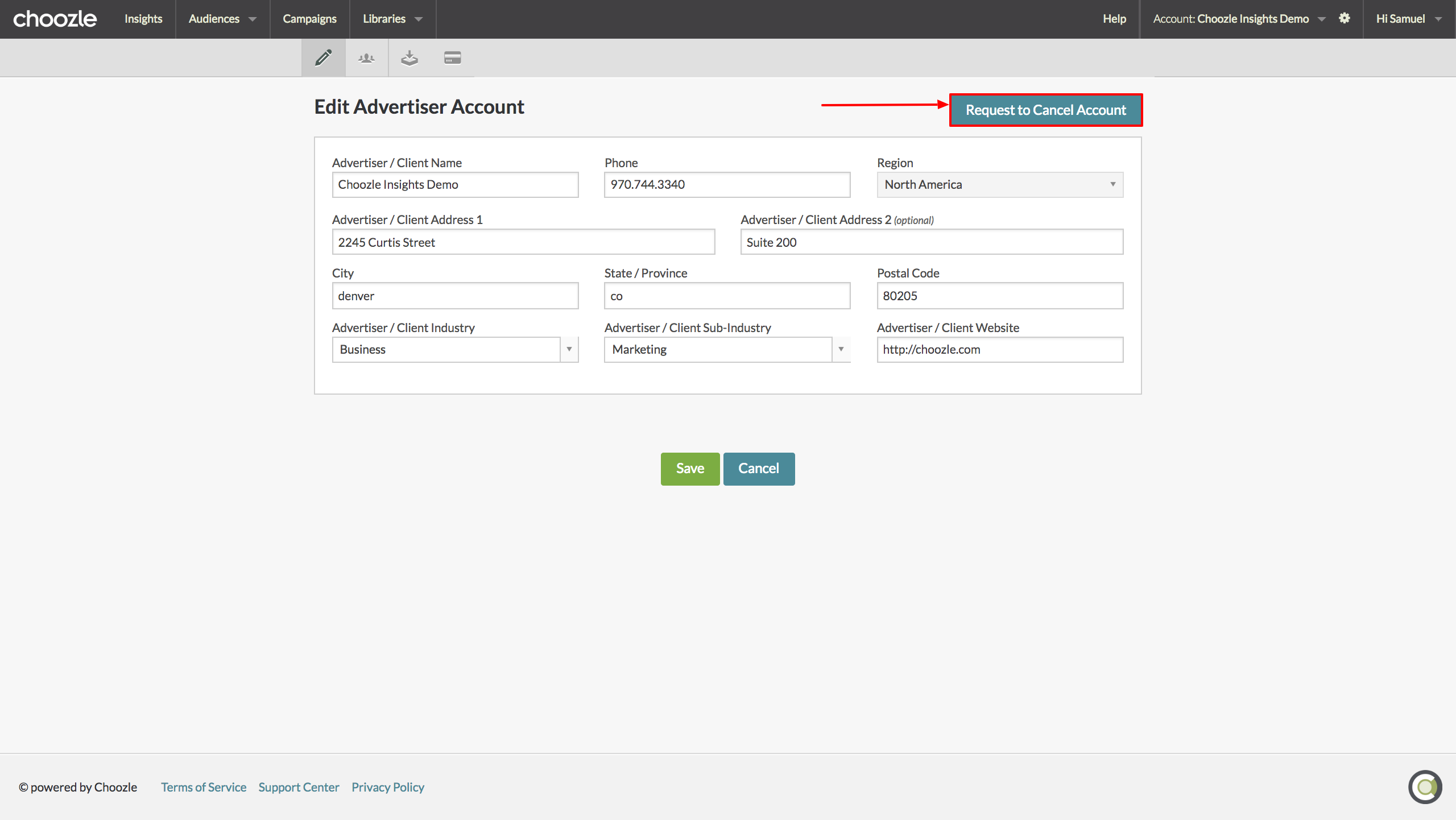Focus the State / Province field
The height and width of the screenshot is (820, 1456).
(x=727, y=296)
